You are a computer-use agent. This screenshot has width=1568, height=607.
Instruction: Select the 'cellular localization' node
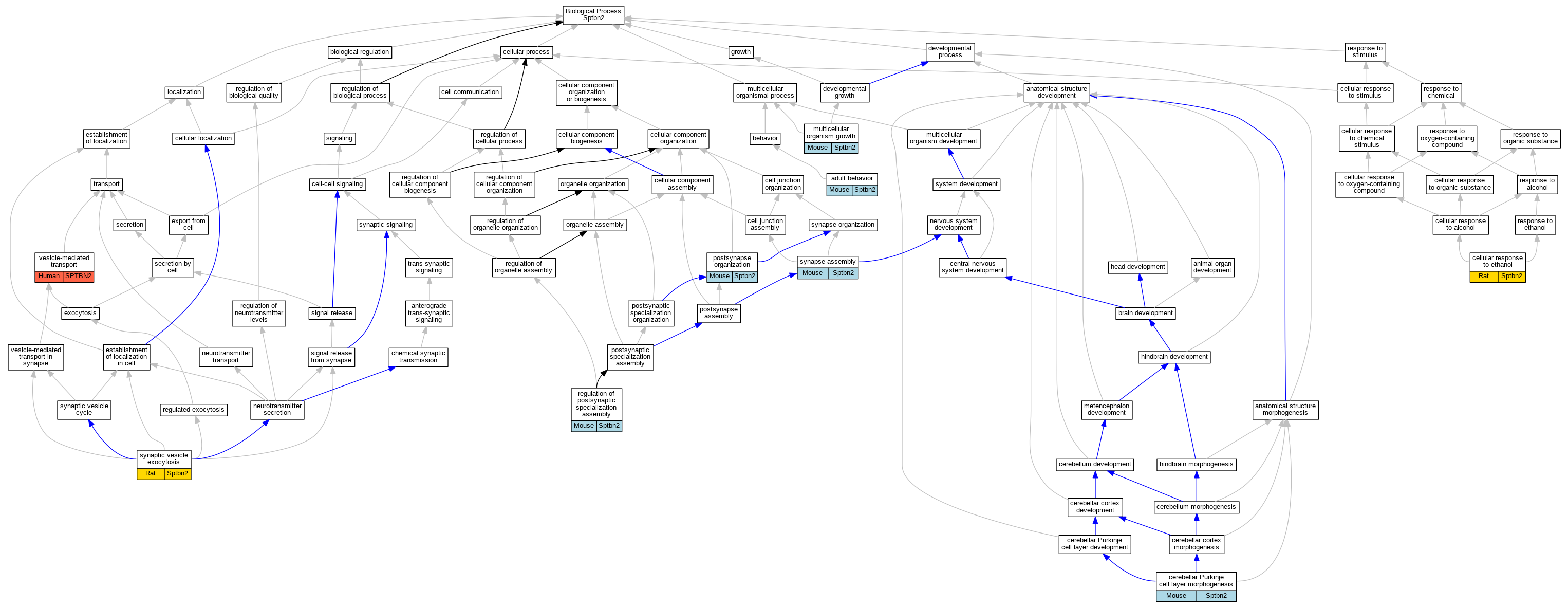tap(203, 139)
